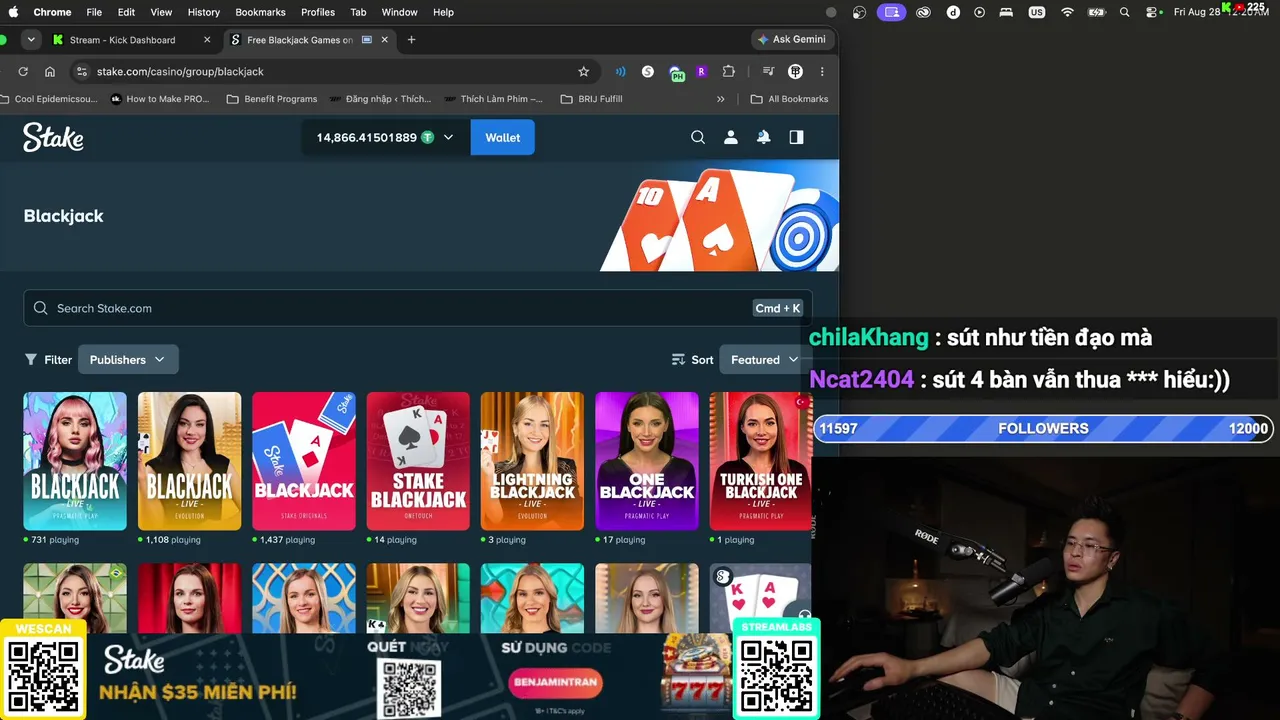The image size is (1280, 720).
Task: Open the Chrome Extensions puzzle icon
Action: pos(728,71)
